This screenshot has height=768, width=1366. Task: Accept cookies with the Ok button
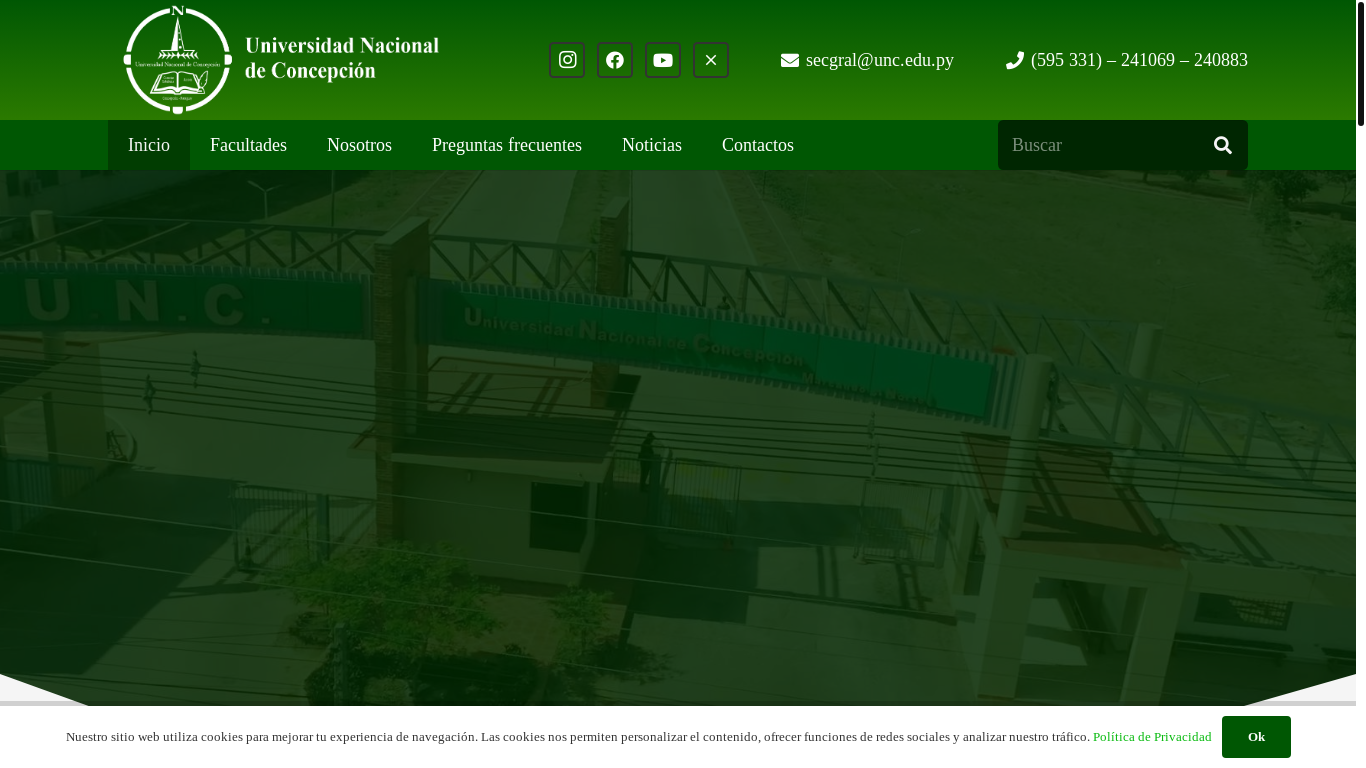[x=1256, y=737]
